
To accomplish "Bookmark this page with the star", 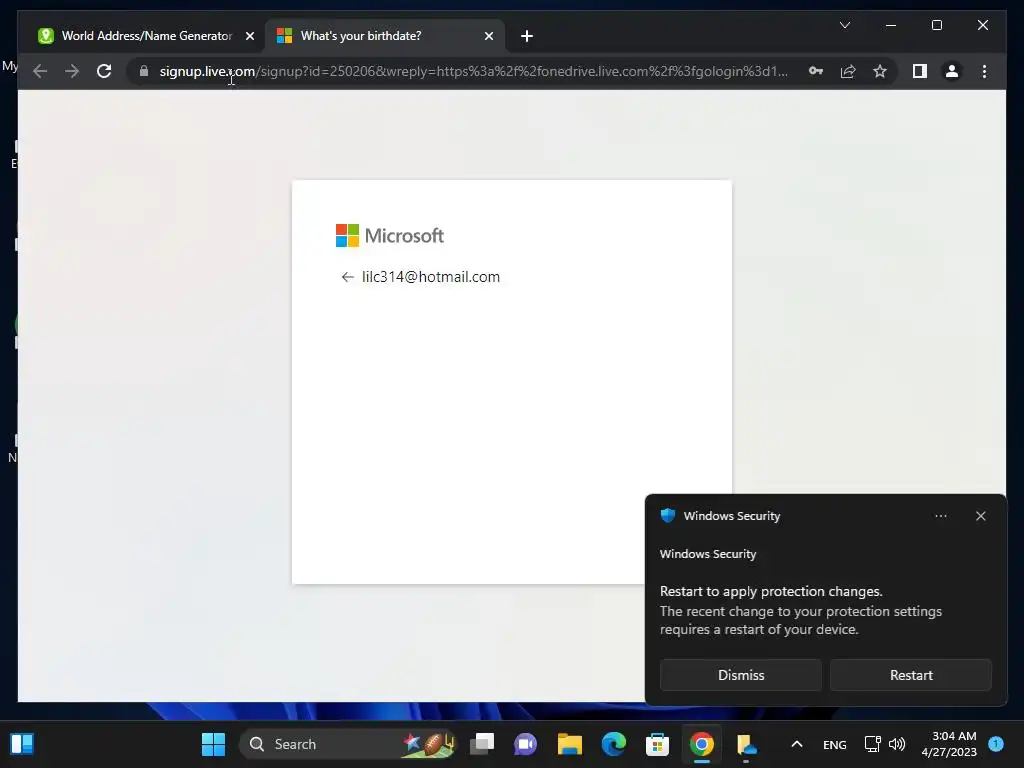I will 880,71.
